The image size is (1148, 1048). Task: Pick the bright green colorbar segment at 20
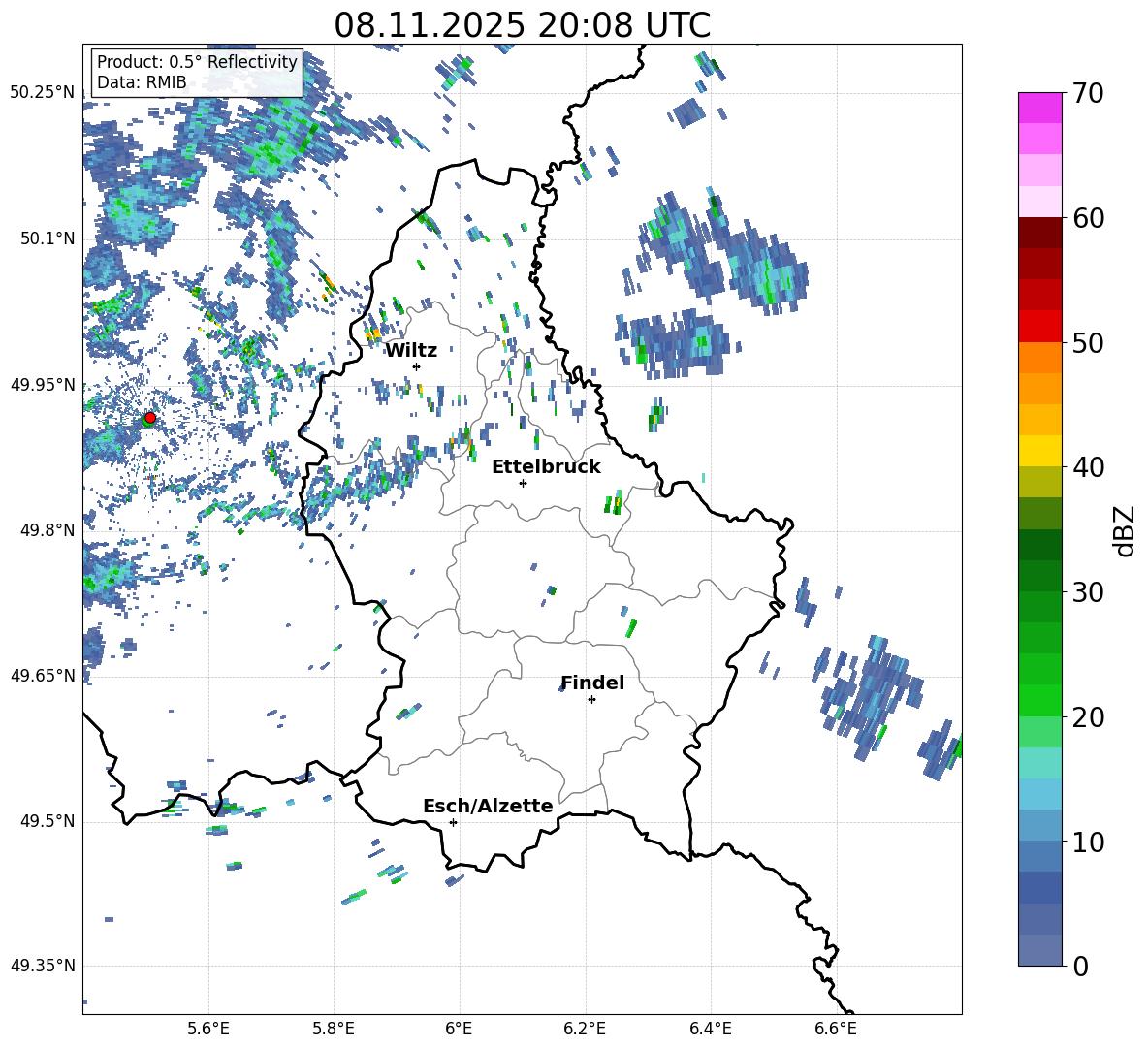(1039, 700)
